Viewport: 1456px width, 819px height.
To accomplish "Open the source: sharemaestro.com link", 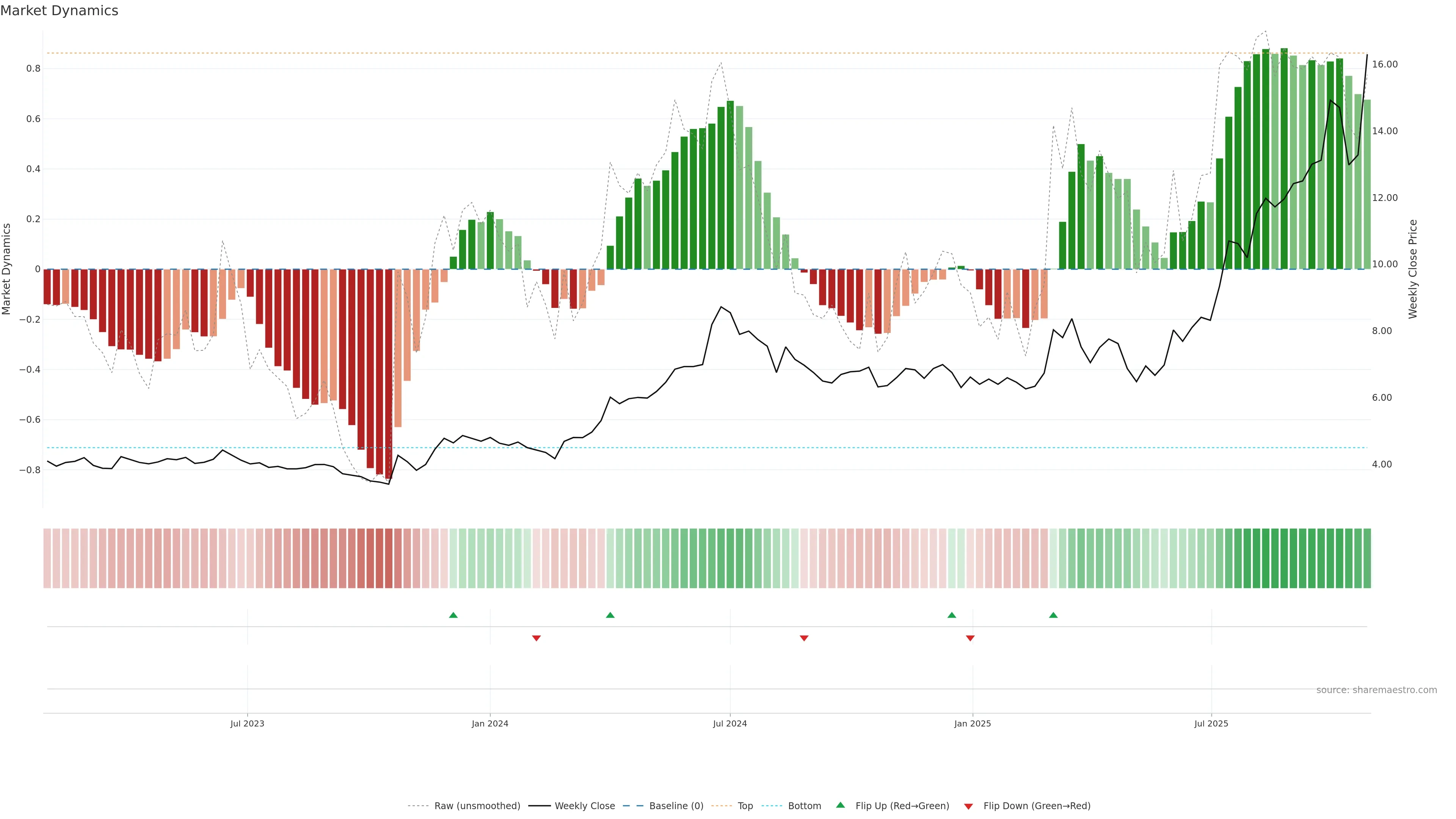I will coord(1376,690).
